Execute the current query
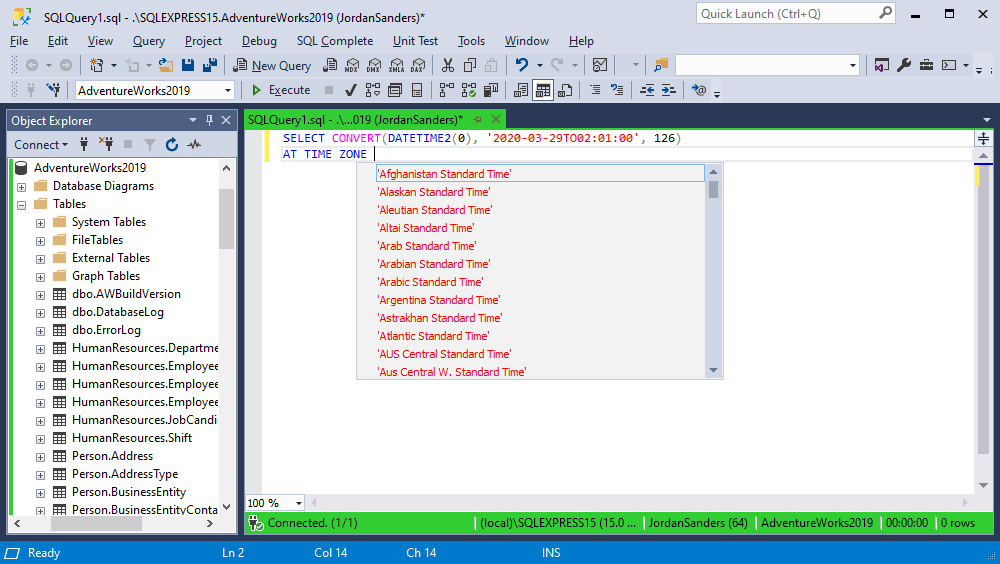Screen dimensions: 1000x564 281,90
